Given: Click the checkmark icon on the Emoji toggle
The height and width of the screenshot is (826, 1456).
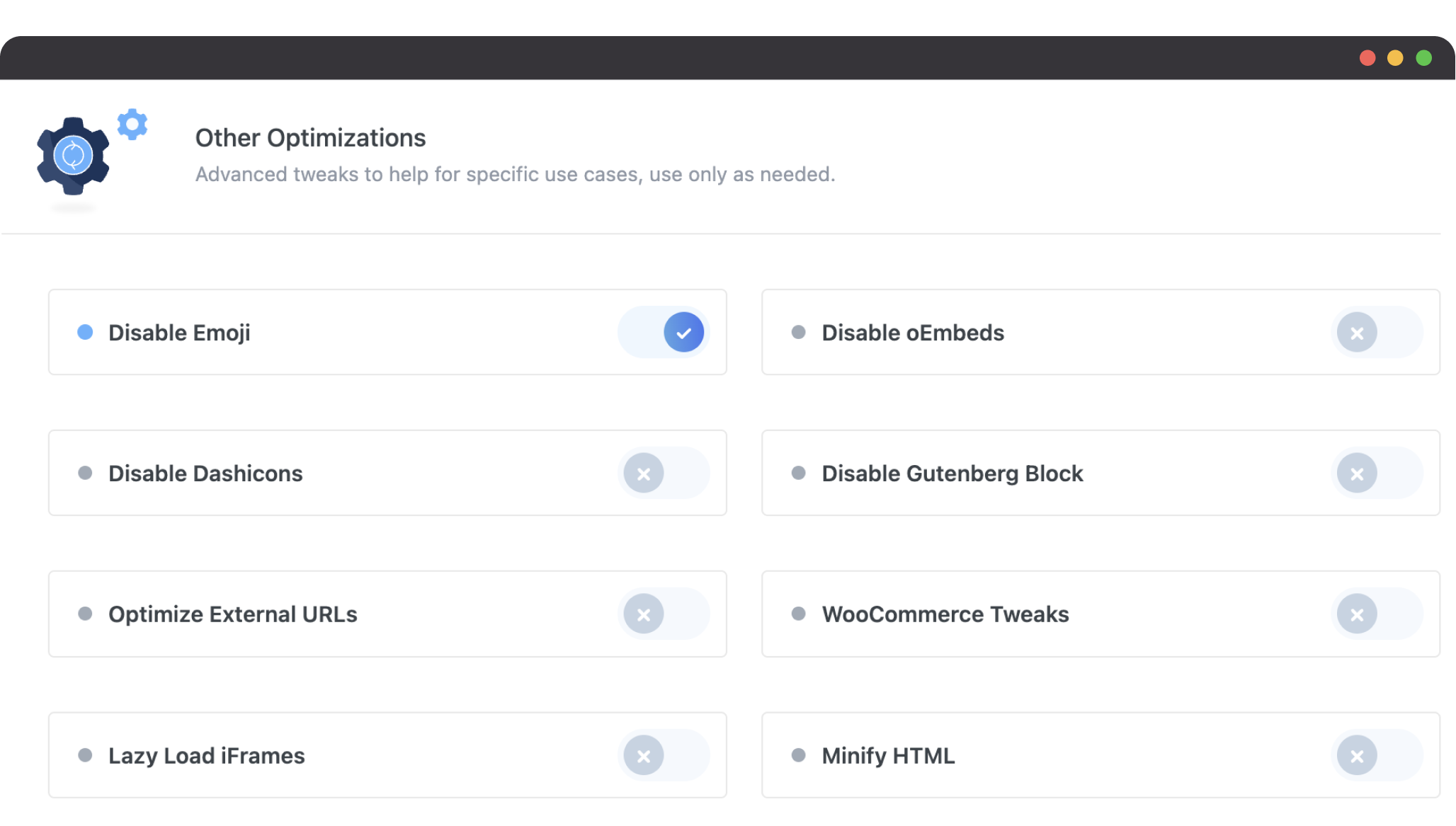Looking at the screenshot, I should tap(682, 332).
